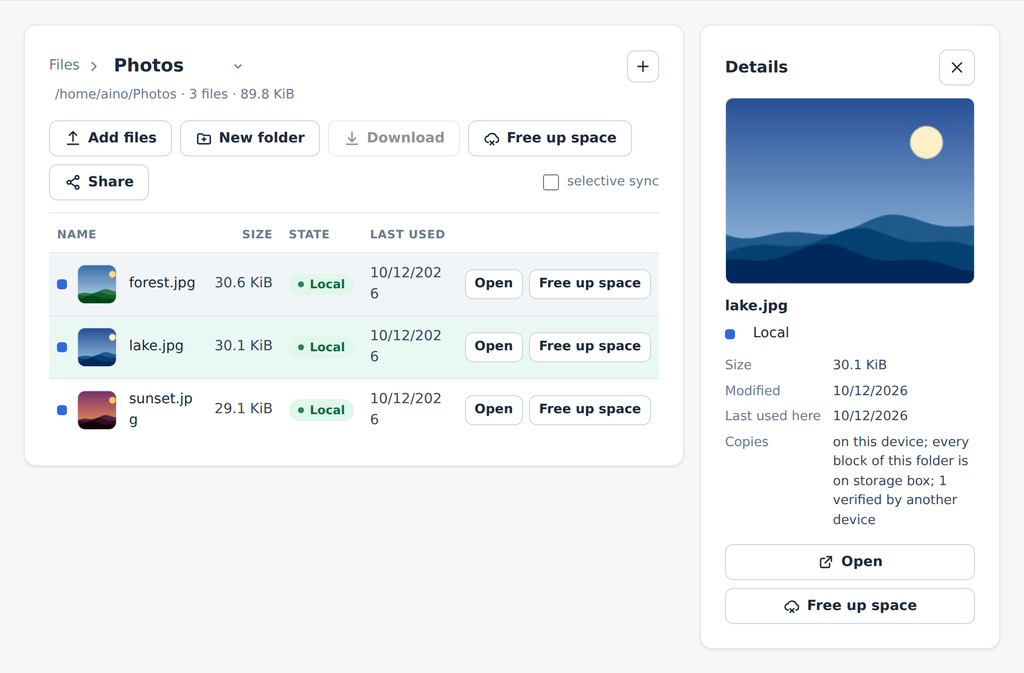1024x673 pixels.
Task: Click the large lake preview image in Details
Action: (850, 191)
